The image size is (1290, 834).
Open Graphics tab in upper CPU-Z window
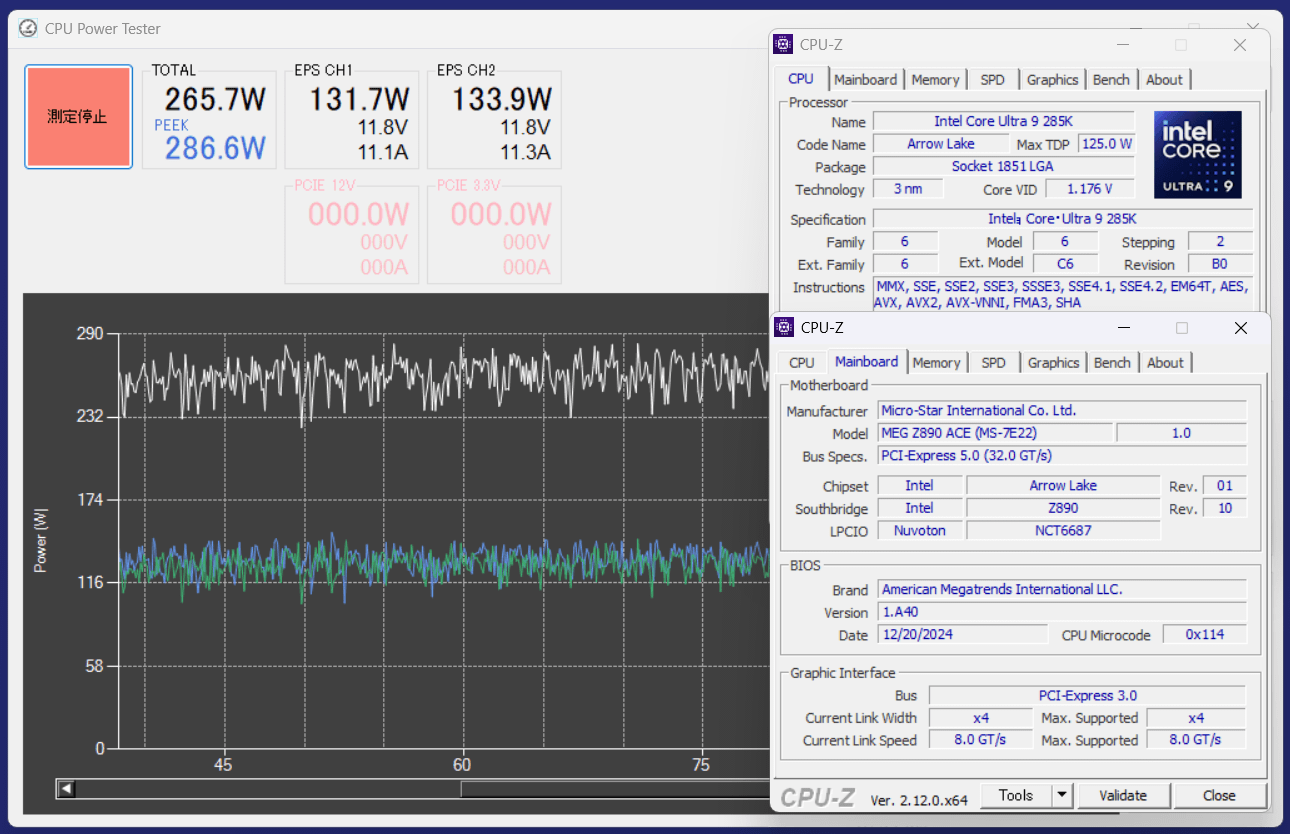1052,80
